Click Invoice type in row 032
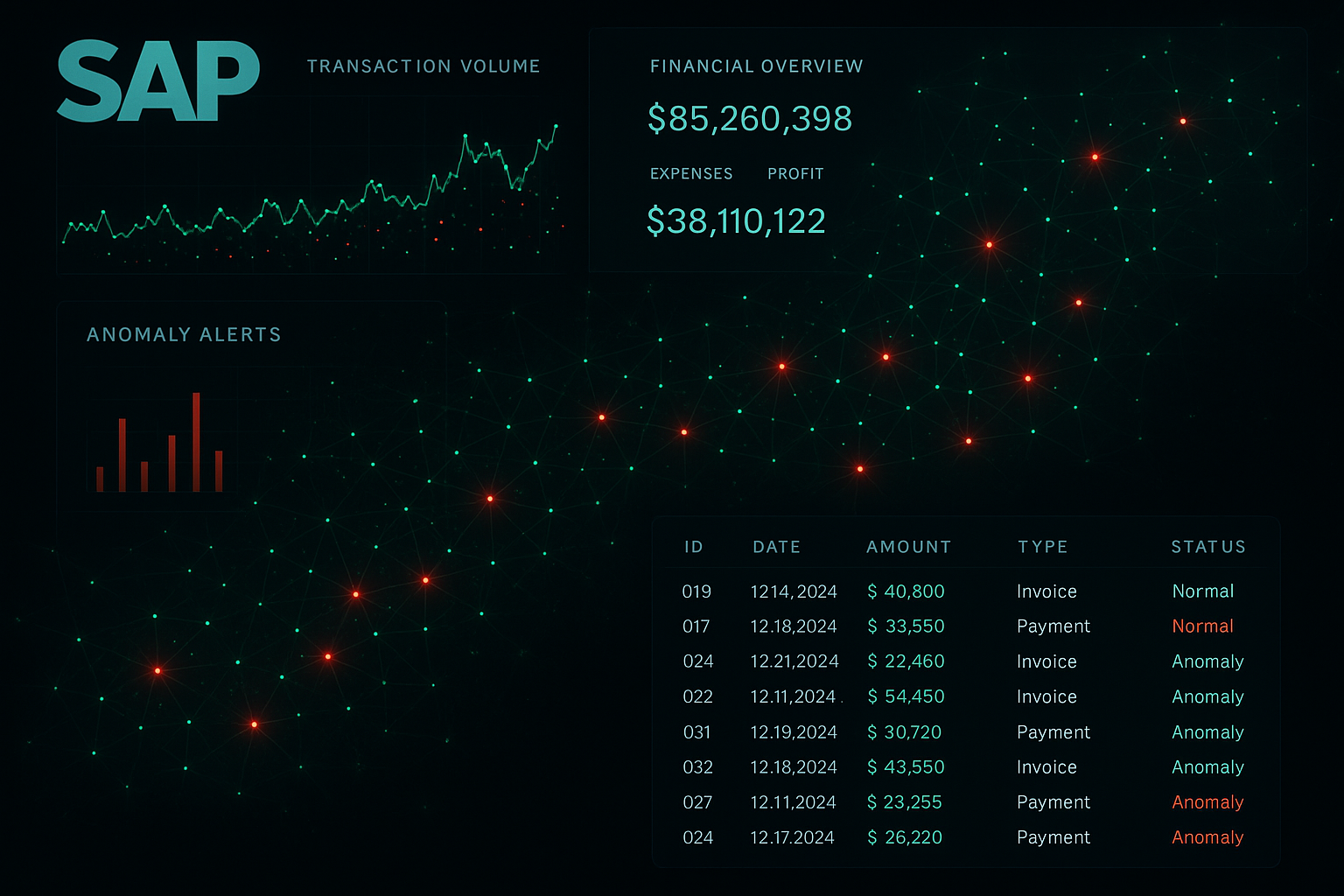 (x=1046, y=767)
